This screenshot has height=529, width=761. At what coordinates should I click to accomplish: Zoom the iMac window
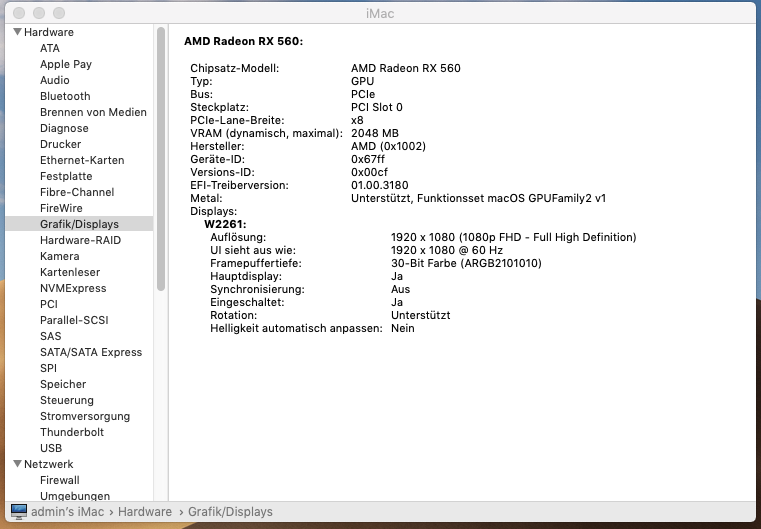pyautogui.click(x=59, y=13)
